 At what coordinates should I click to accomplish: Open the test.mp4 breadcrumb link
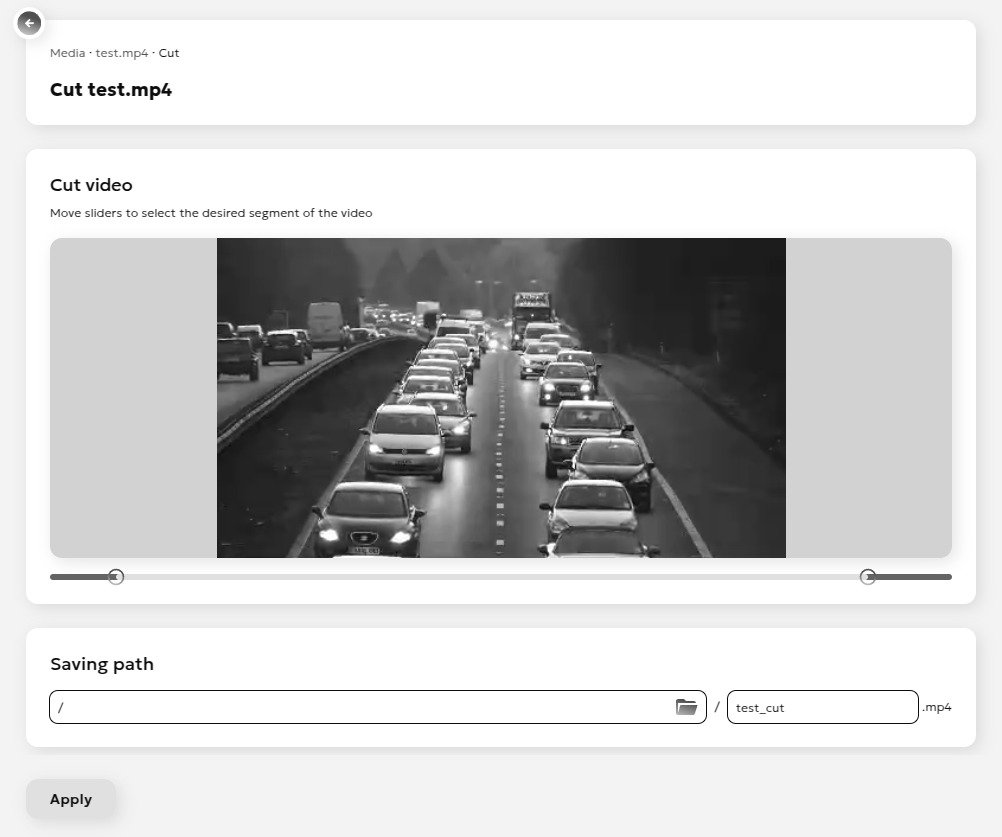(x=121, y=53)
